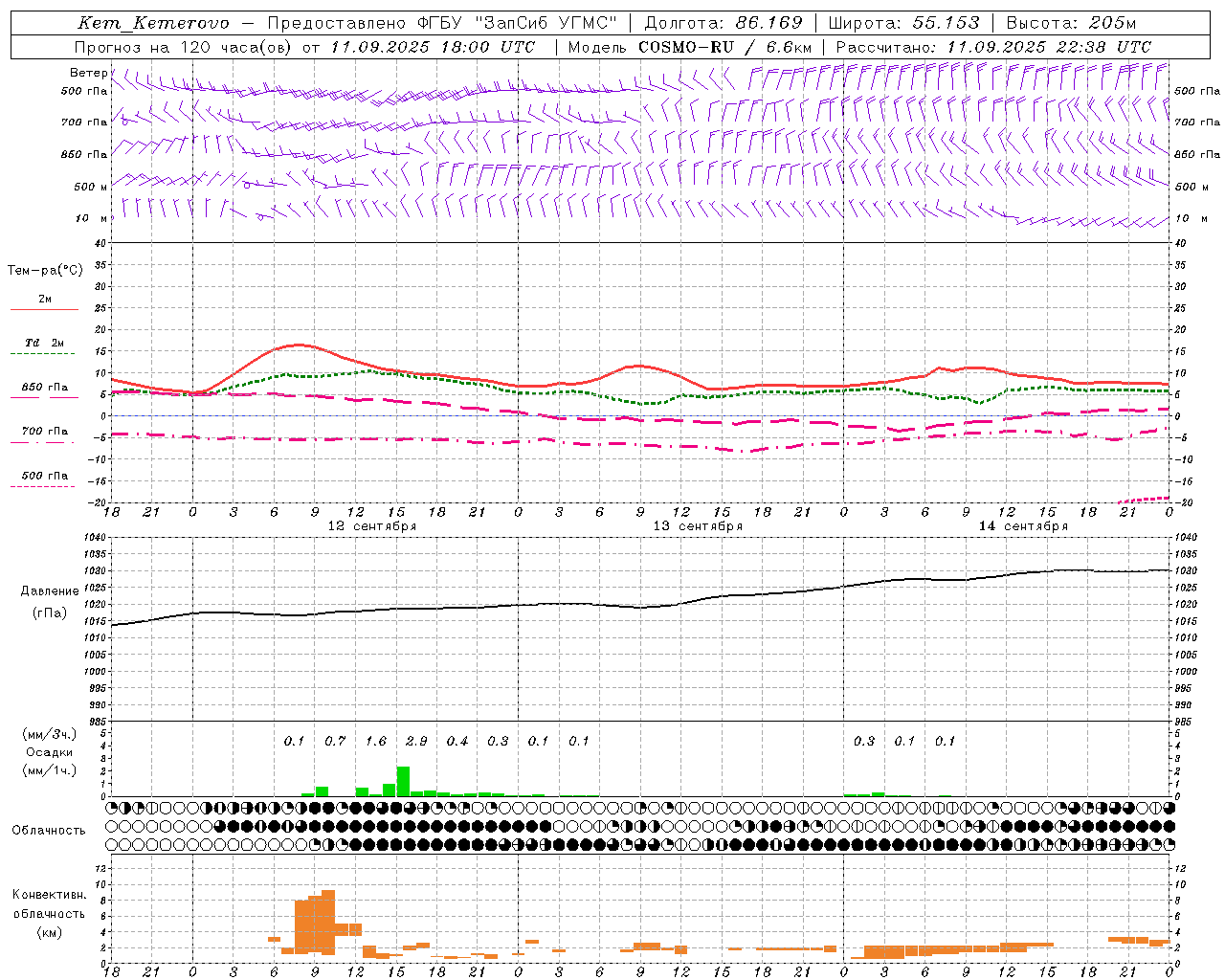Click the Облачность panel label
Screen dimensions: 1225x980
[x=49, y=831]
